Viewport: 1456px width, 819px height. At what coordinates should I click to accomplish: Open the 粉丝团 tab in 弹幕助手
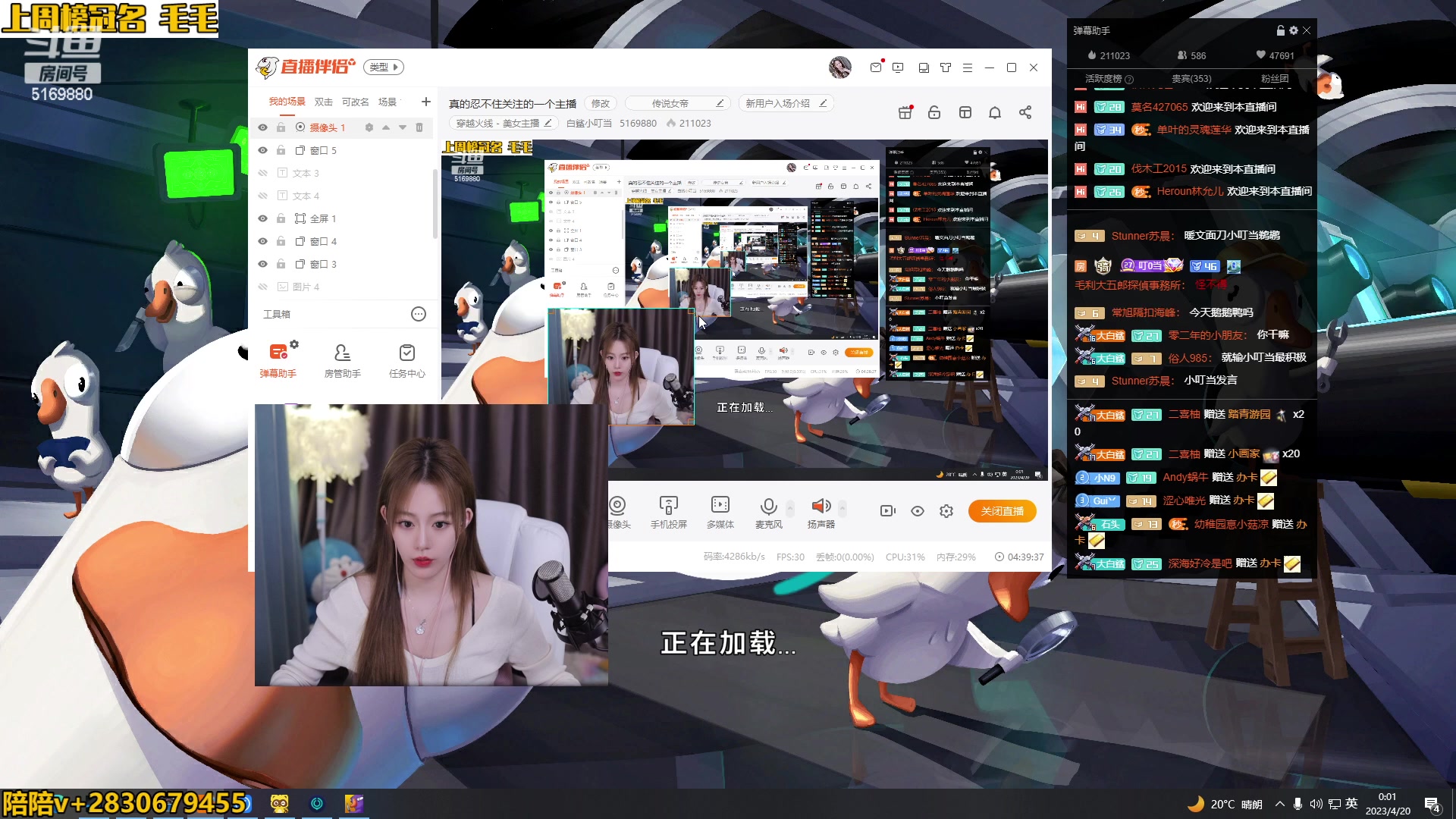tap(1275, 79)
